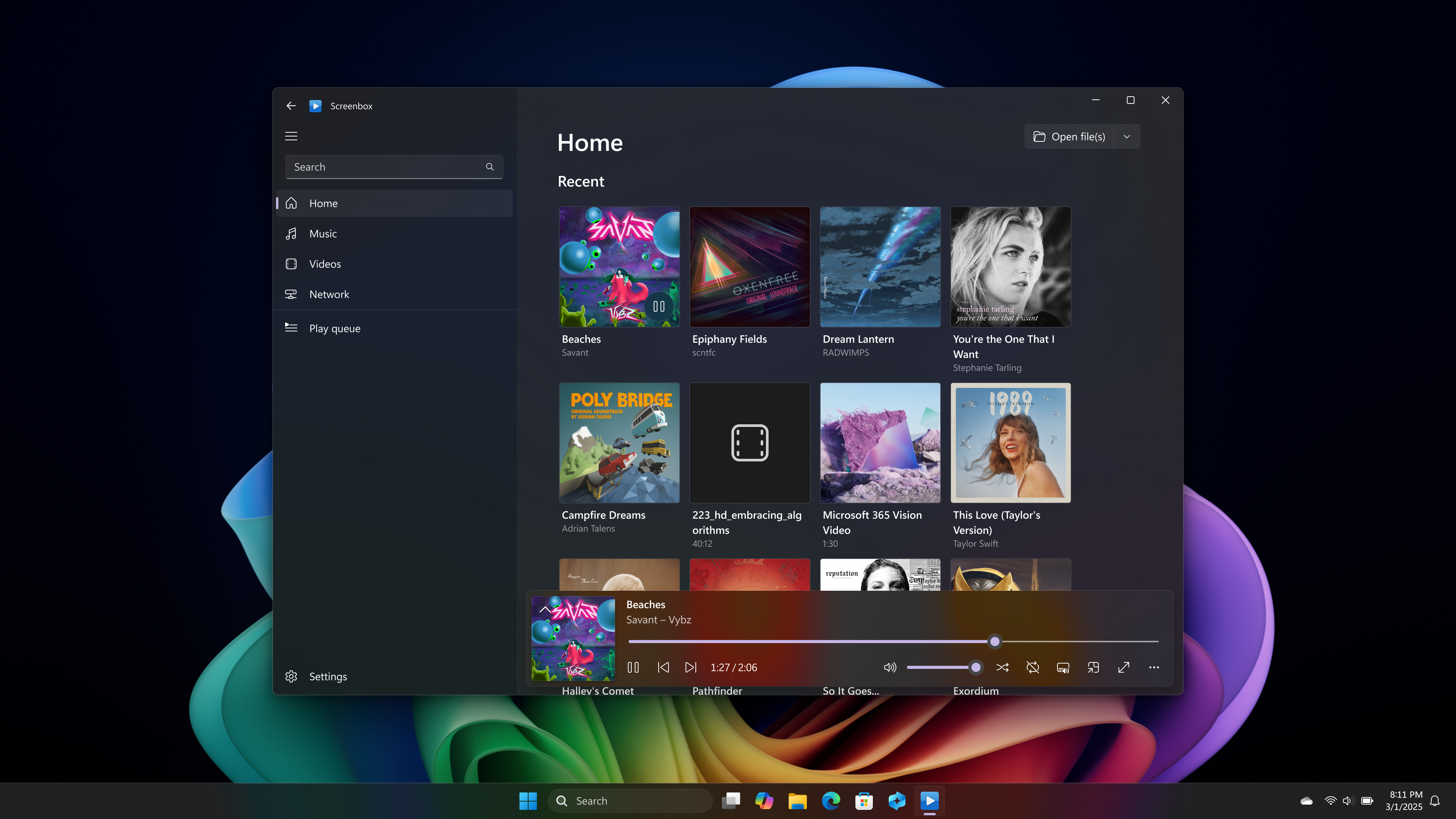1456x819 pixels.
Task: Enter fullscreen with the expand arrows icon
Action: [1123, 667]
